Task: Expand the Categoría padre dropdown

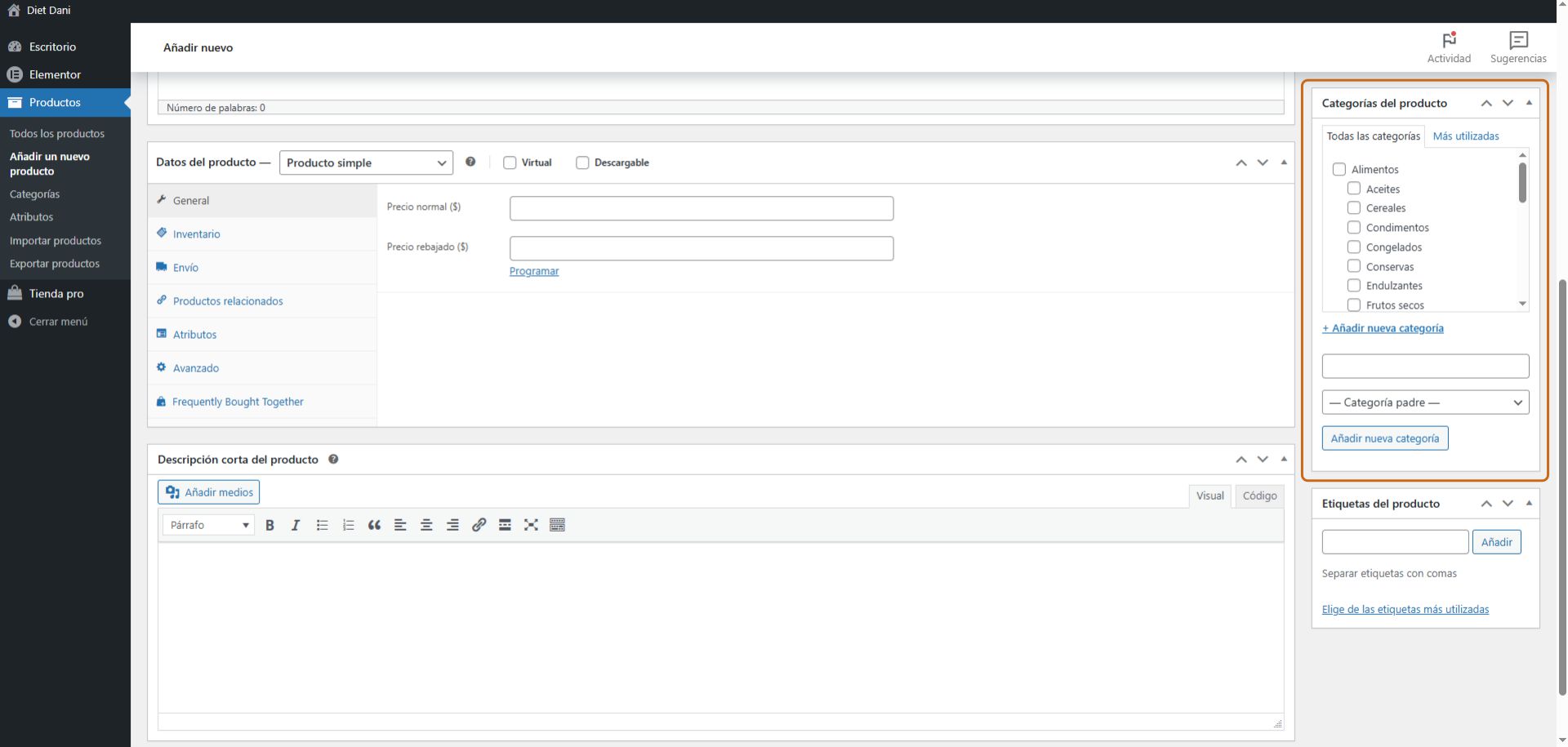Action: [x=1425, y=402]
